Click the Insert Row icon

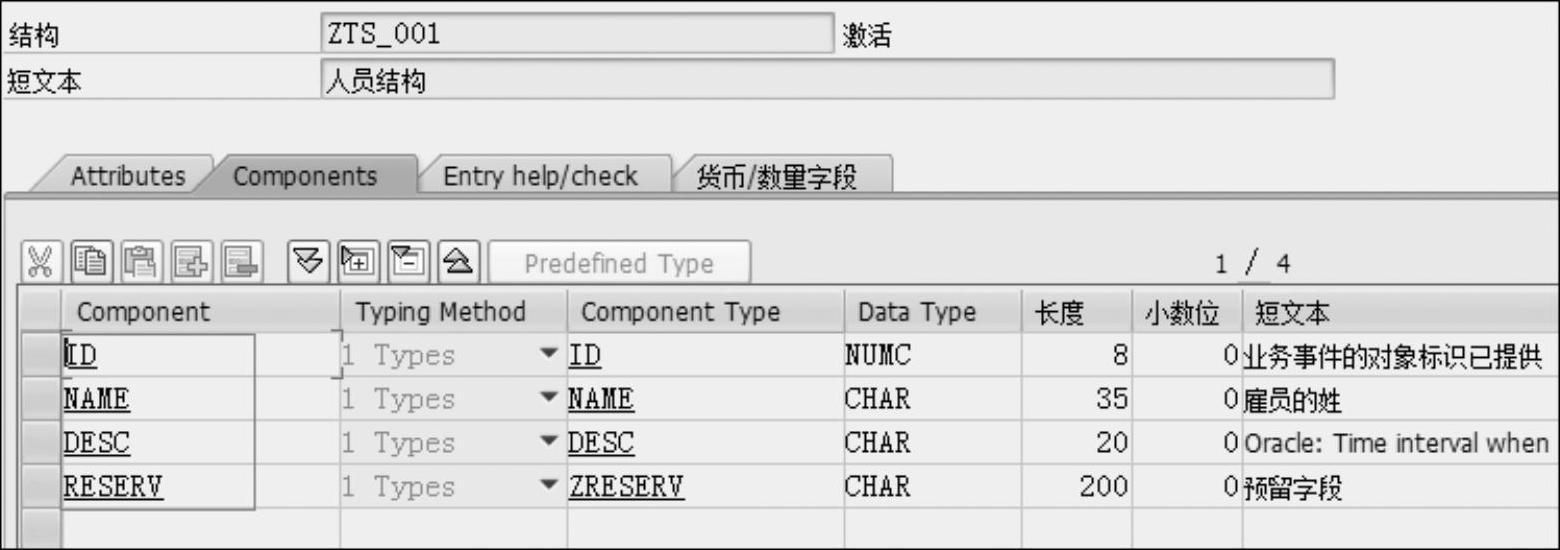pos(190,263)
